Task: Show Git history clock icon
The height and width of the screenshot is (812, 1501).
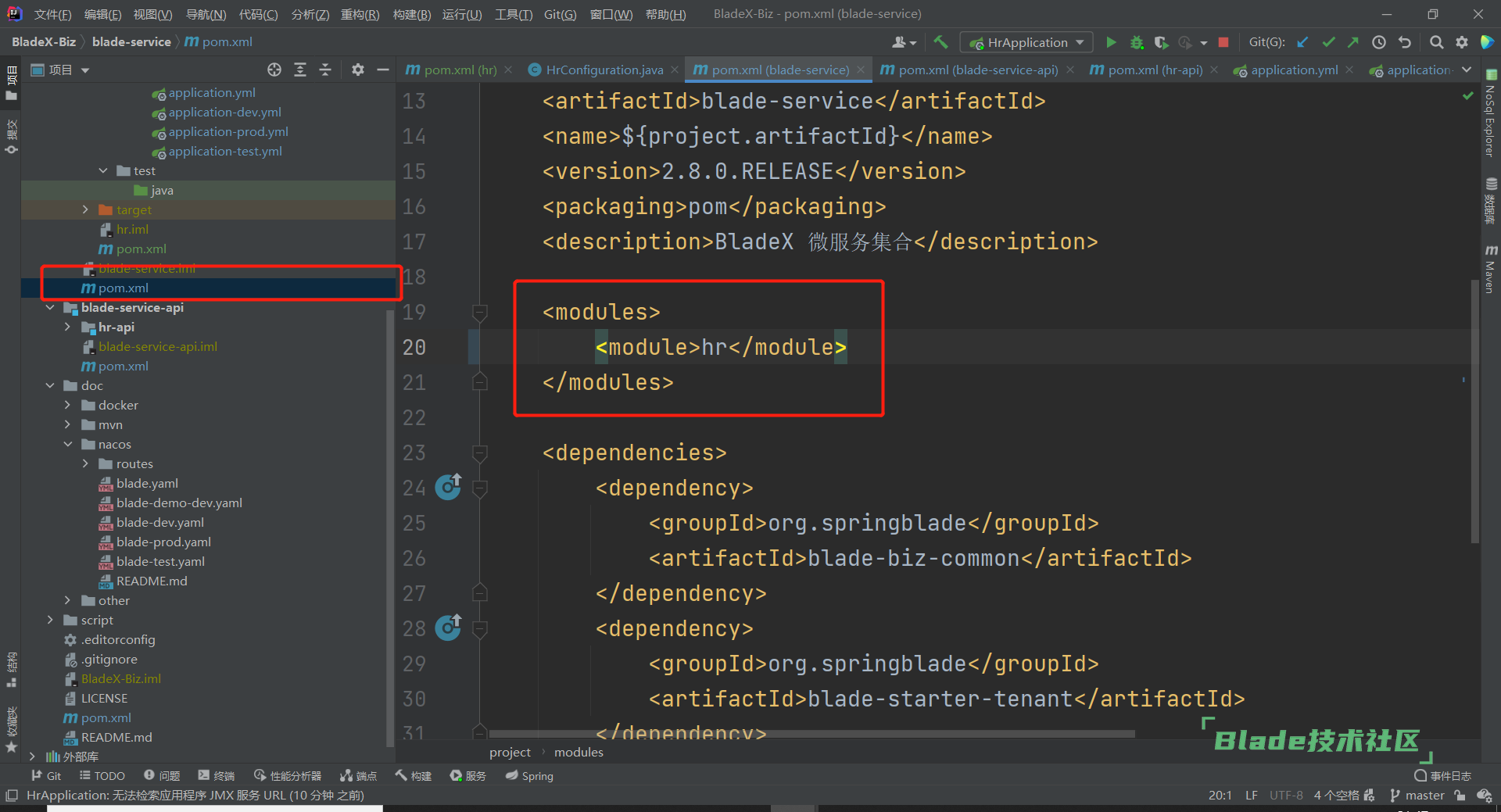Action: [x=1379, y=42]
